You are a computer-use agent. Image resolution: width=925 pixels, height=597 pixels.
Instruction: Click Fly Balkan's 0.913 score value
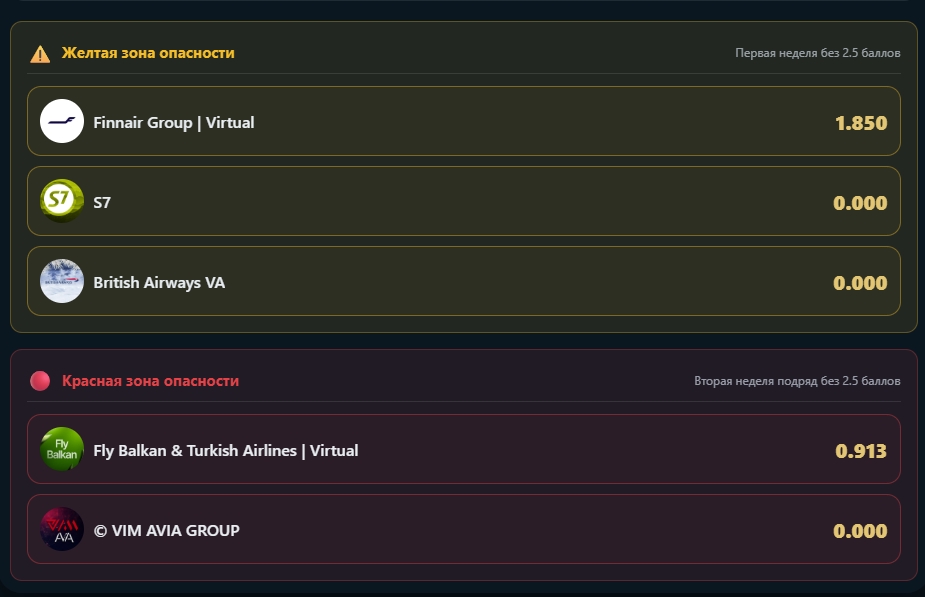coord(860,451)
